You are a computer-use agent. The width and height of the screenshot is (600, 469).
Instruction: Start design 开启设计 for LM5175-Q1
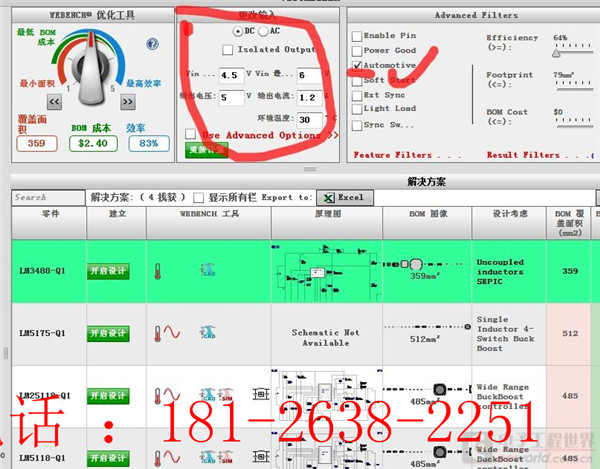coord(108,334)
